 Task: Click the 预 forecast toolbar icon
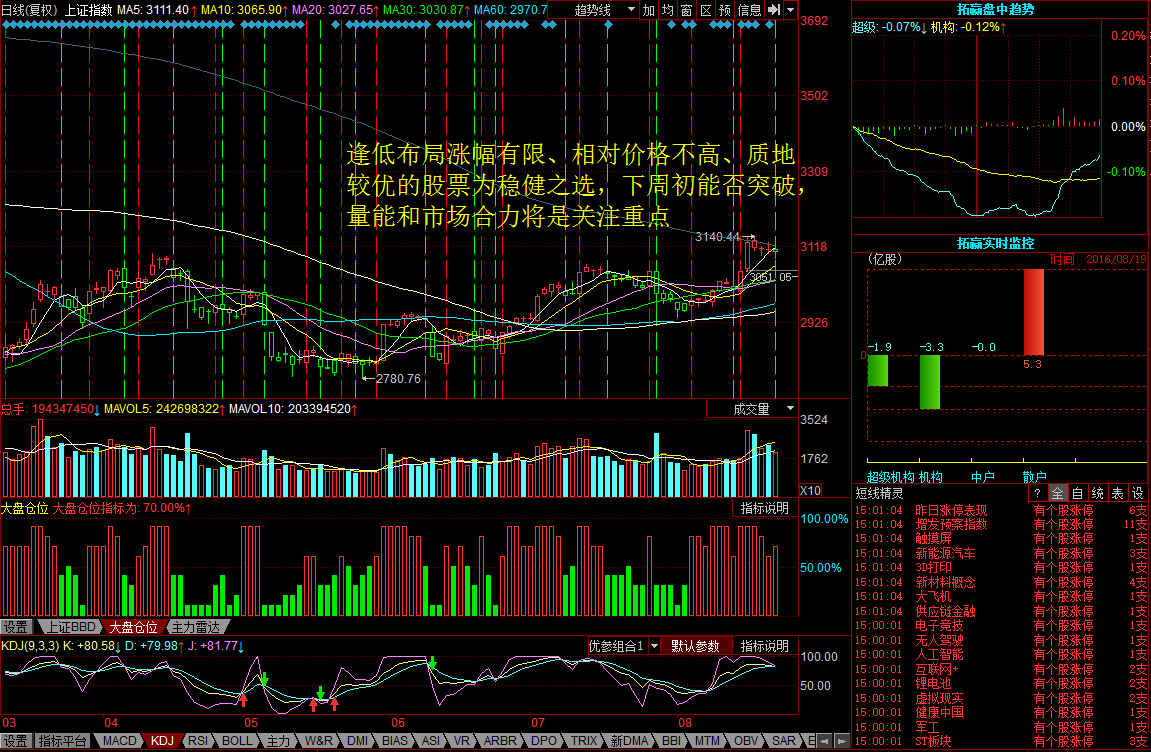tap(724, 10)
